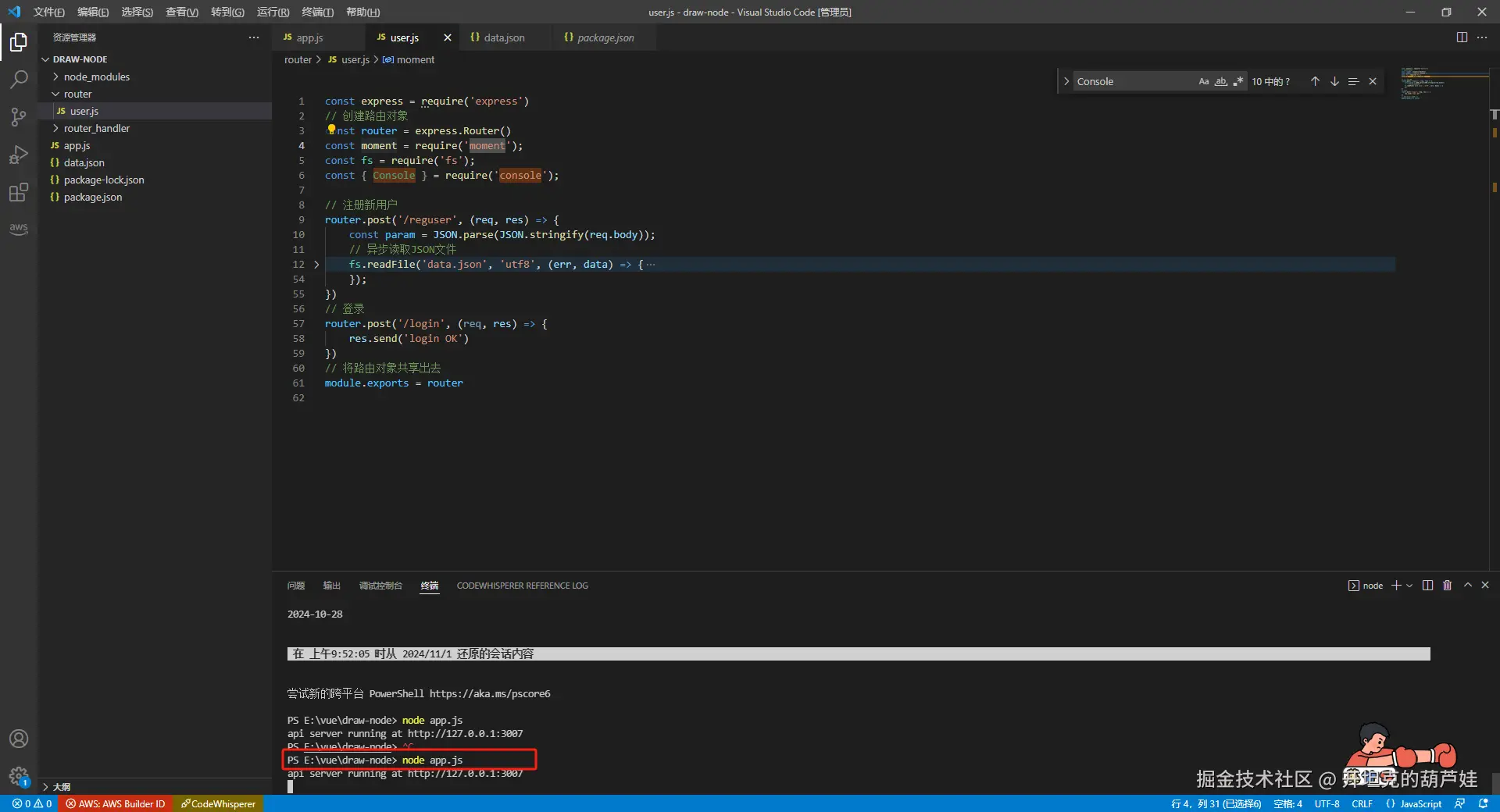
Task: Open the 终端 menu in menu bar
Action: pyautogui.click(x=317, y=12)
